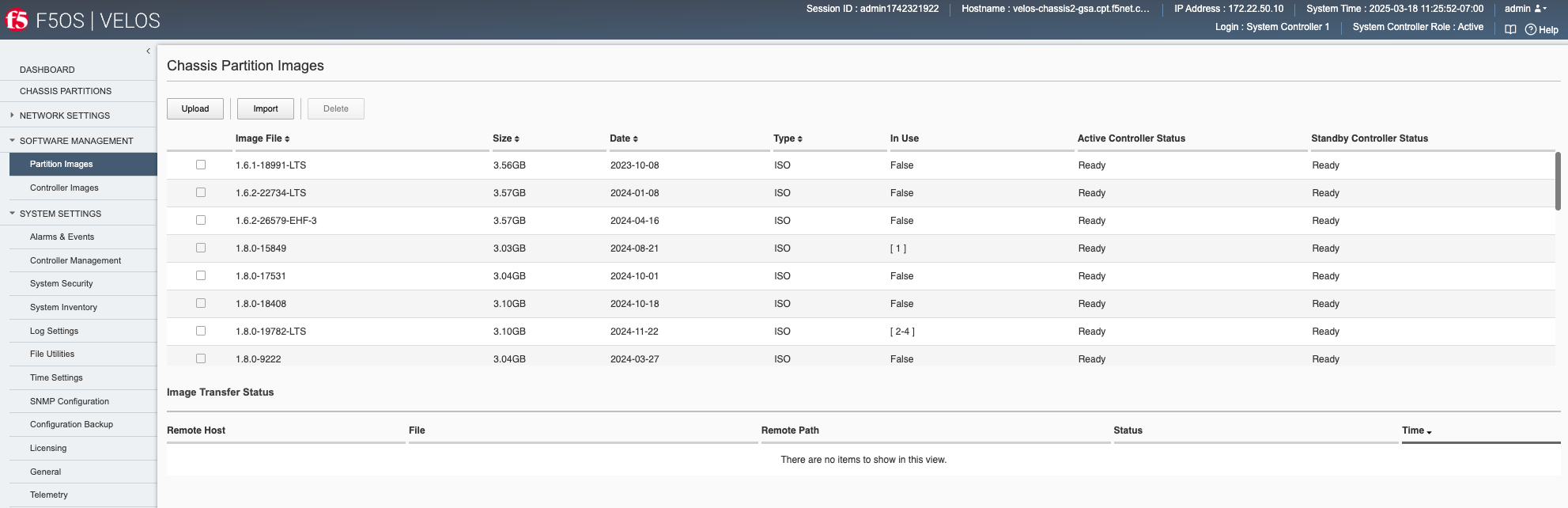Click Standby Controller Status column header

tap(1370, 138)
